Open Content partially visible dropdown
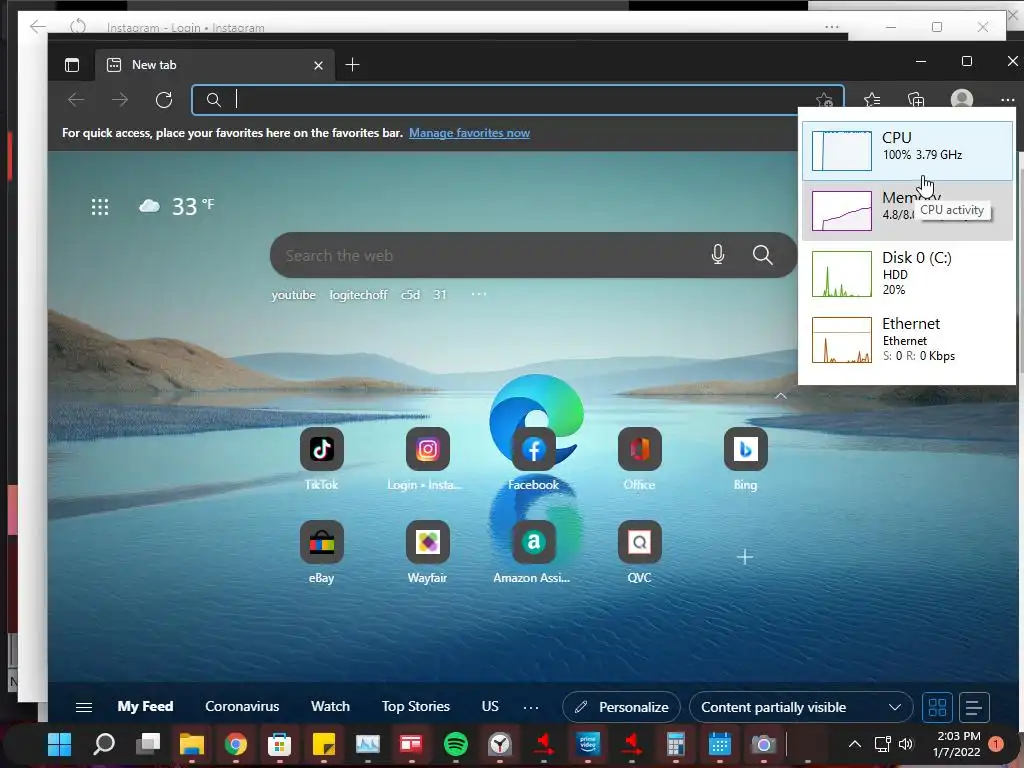The height and width of the screenshot is (768, 1024). point(801,707)
